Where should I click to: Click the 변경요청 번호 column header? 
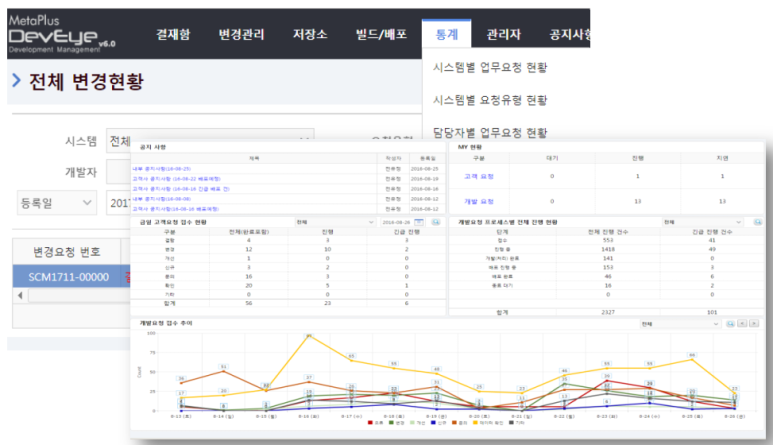click(67, 252)
